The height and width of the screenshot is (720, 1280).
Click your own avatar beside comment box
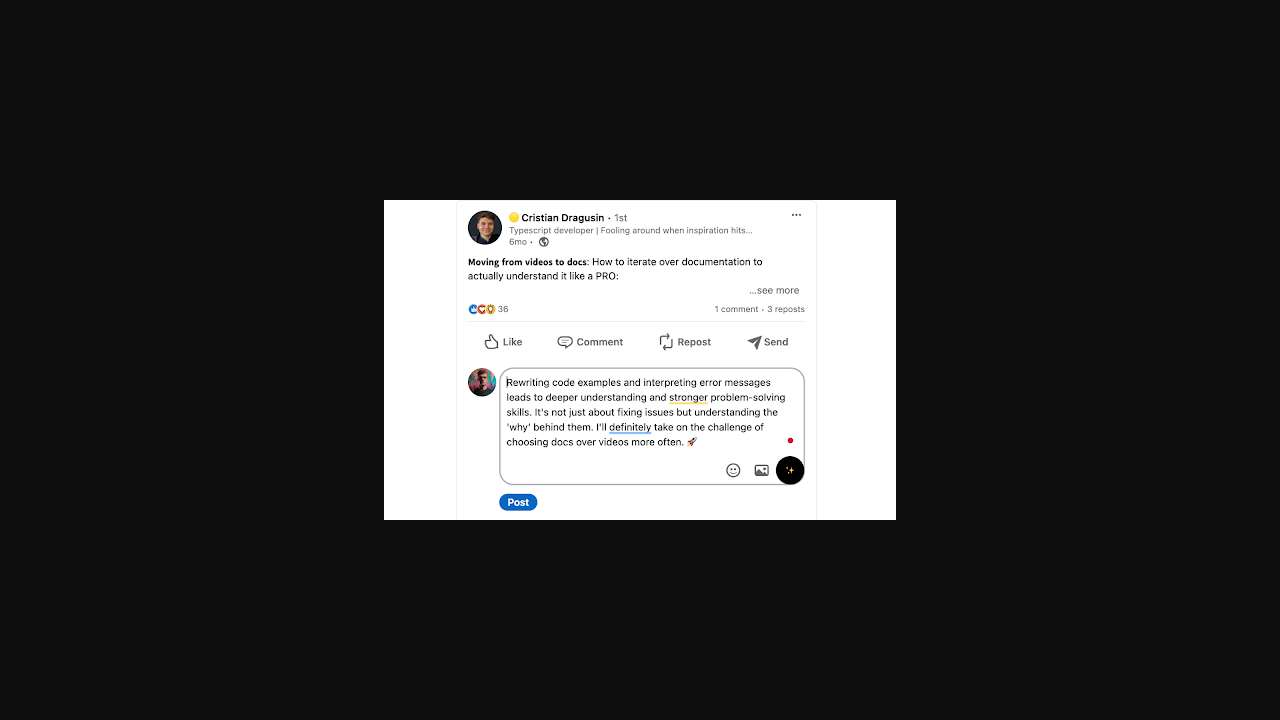click(x=482, y=383)
